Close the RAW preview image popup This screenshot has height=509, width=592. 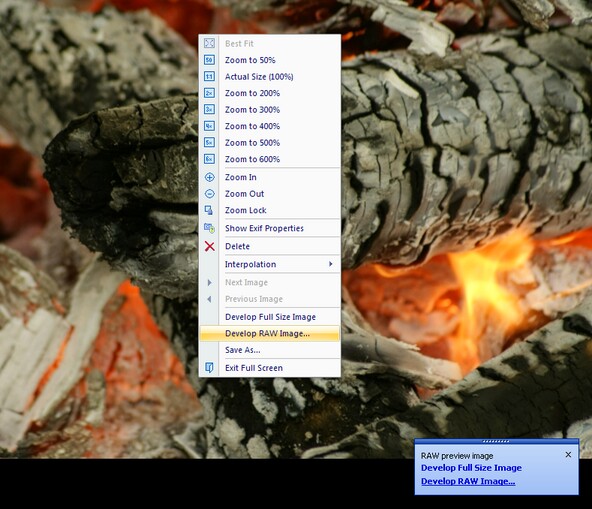(568, 455)
